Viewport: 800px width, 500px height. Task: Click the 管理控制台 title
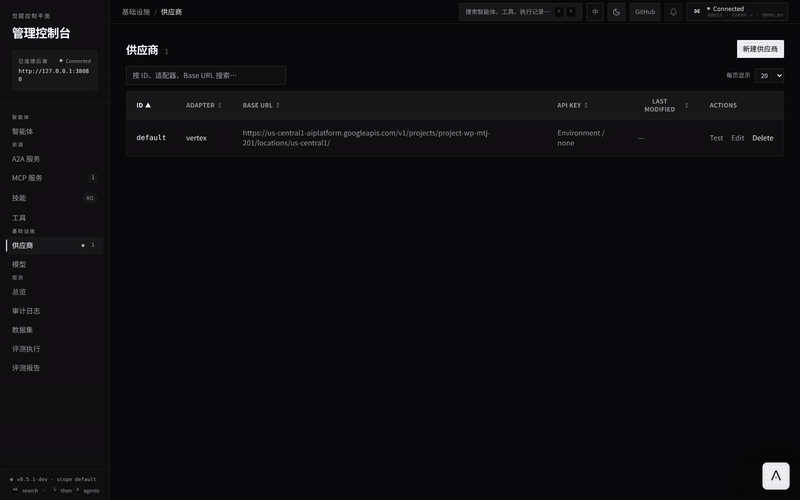(x=41, y=33)
